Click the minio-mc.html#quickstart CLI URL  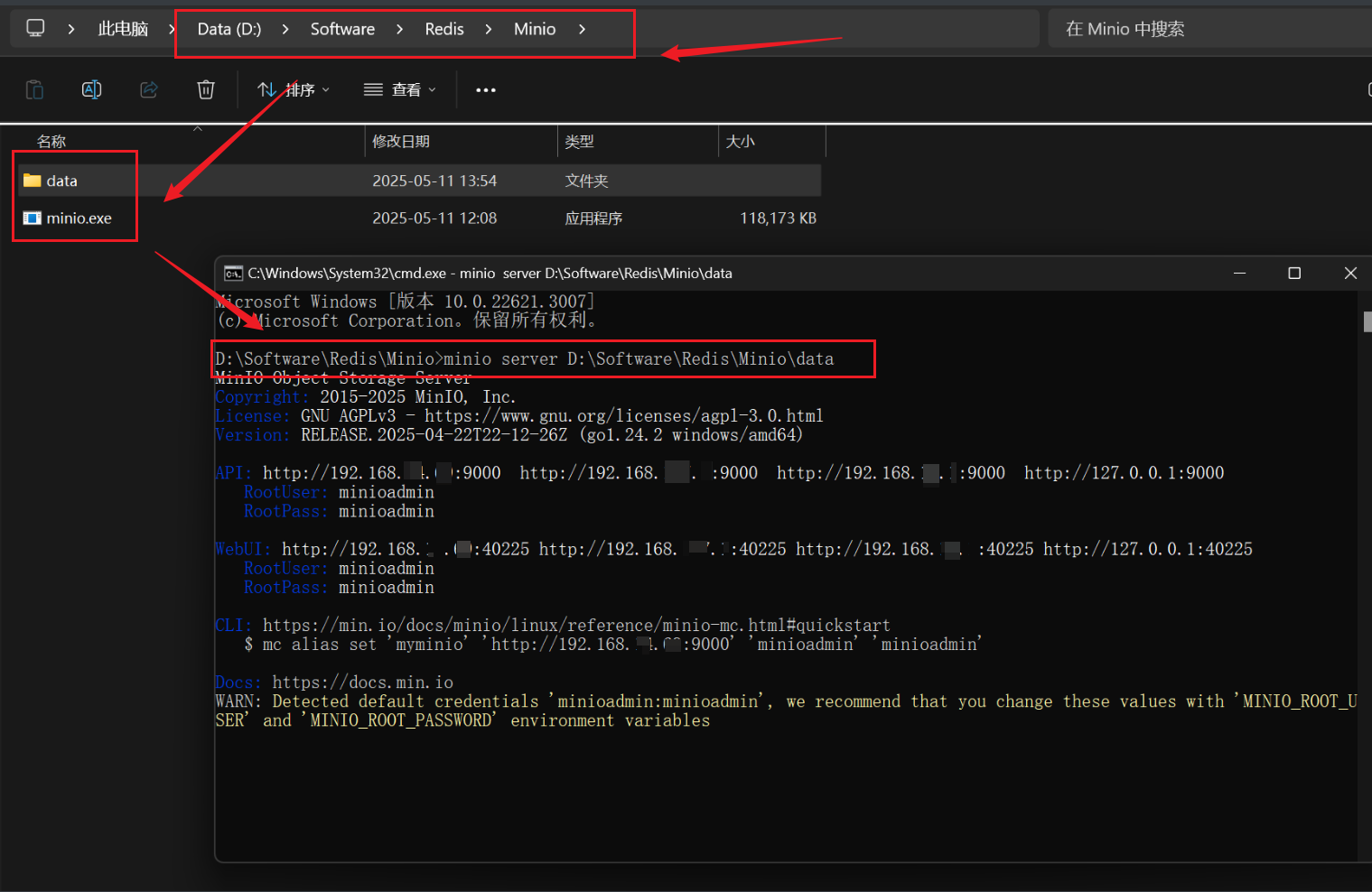pos(576,625)
